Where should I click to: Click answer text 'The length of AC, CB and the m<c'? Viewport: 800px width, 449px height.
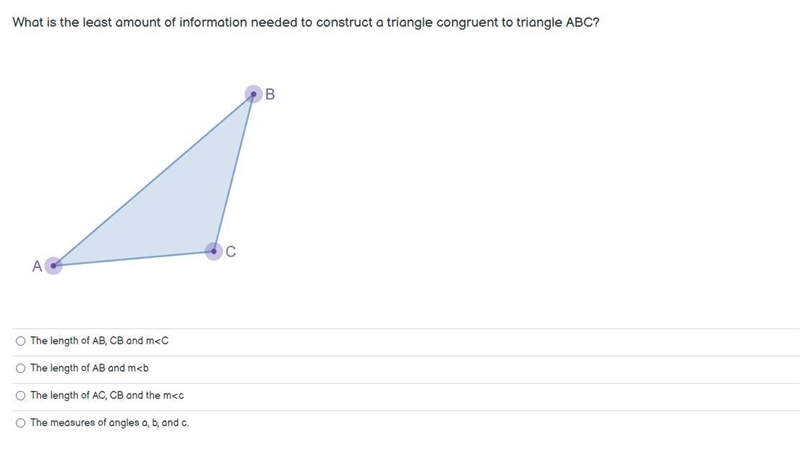click(107, 395)
